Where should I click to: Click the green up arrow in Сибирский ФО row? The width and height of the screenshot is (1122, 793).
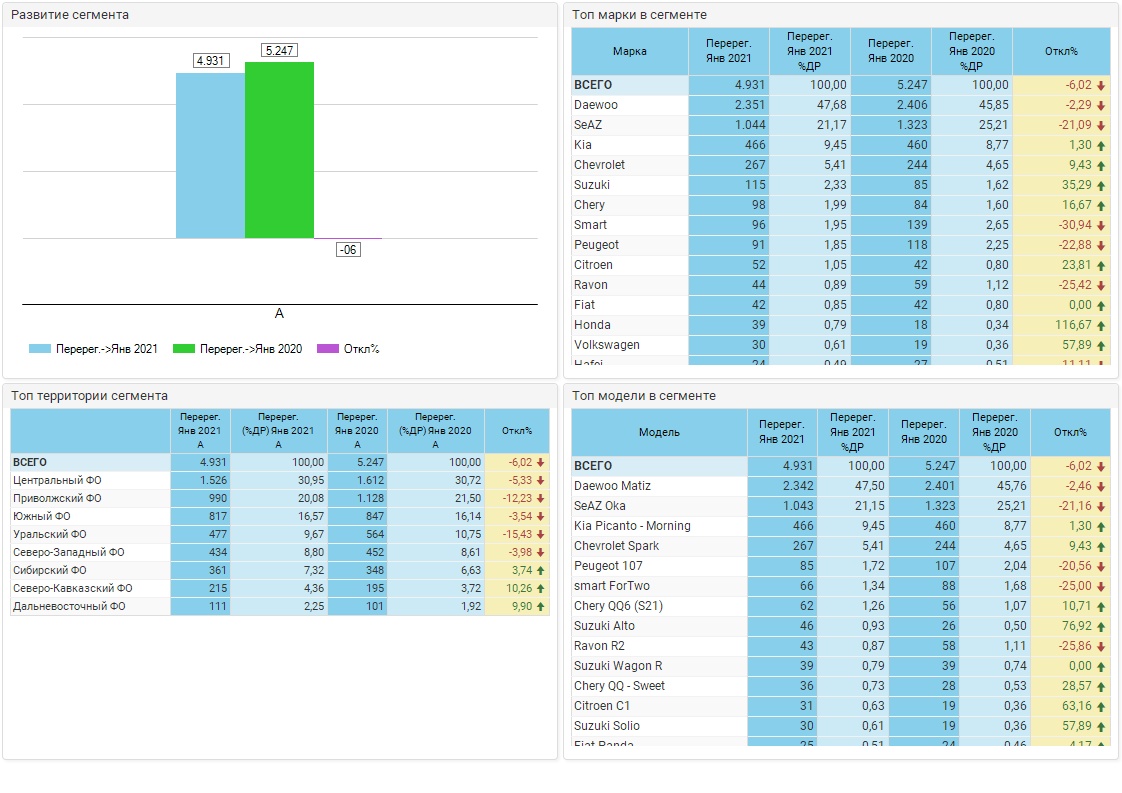540,570
